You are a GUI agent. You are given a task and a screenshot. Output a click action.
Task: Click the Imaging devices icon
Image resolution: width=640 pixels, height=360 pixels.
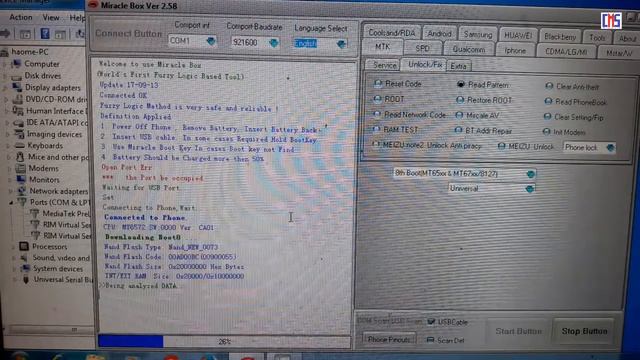[19, 134]
